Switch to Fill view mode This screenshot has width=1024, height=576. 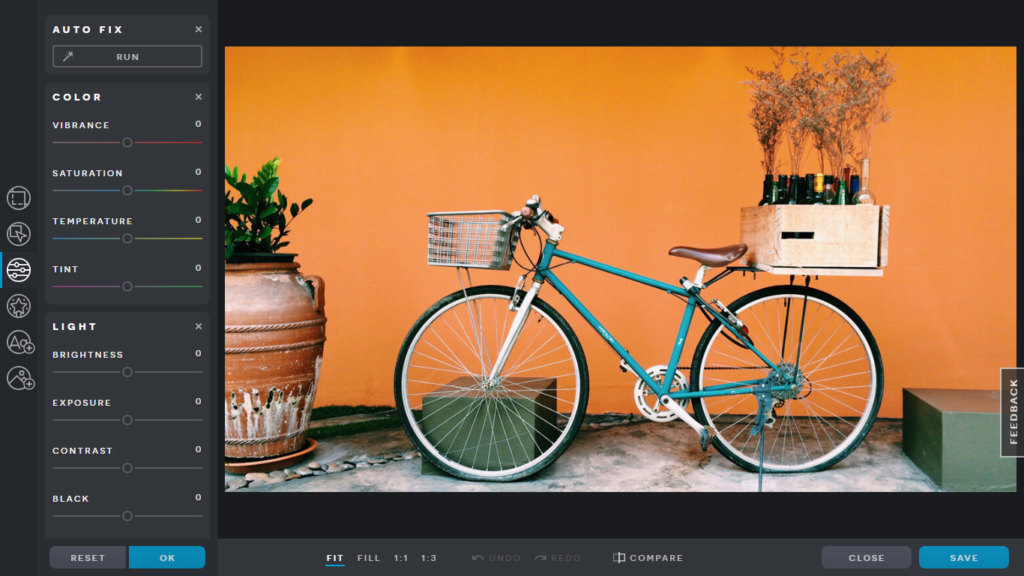click(x=369, y=558)
